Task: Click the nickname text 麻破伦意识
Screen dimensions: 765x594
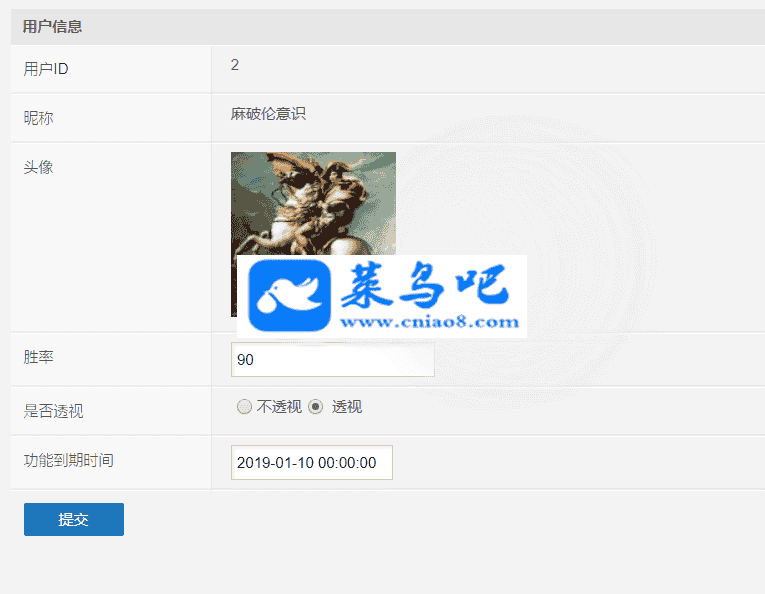Action: pos(268,114)
